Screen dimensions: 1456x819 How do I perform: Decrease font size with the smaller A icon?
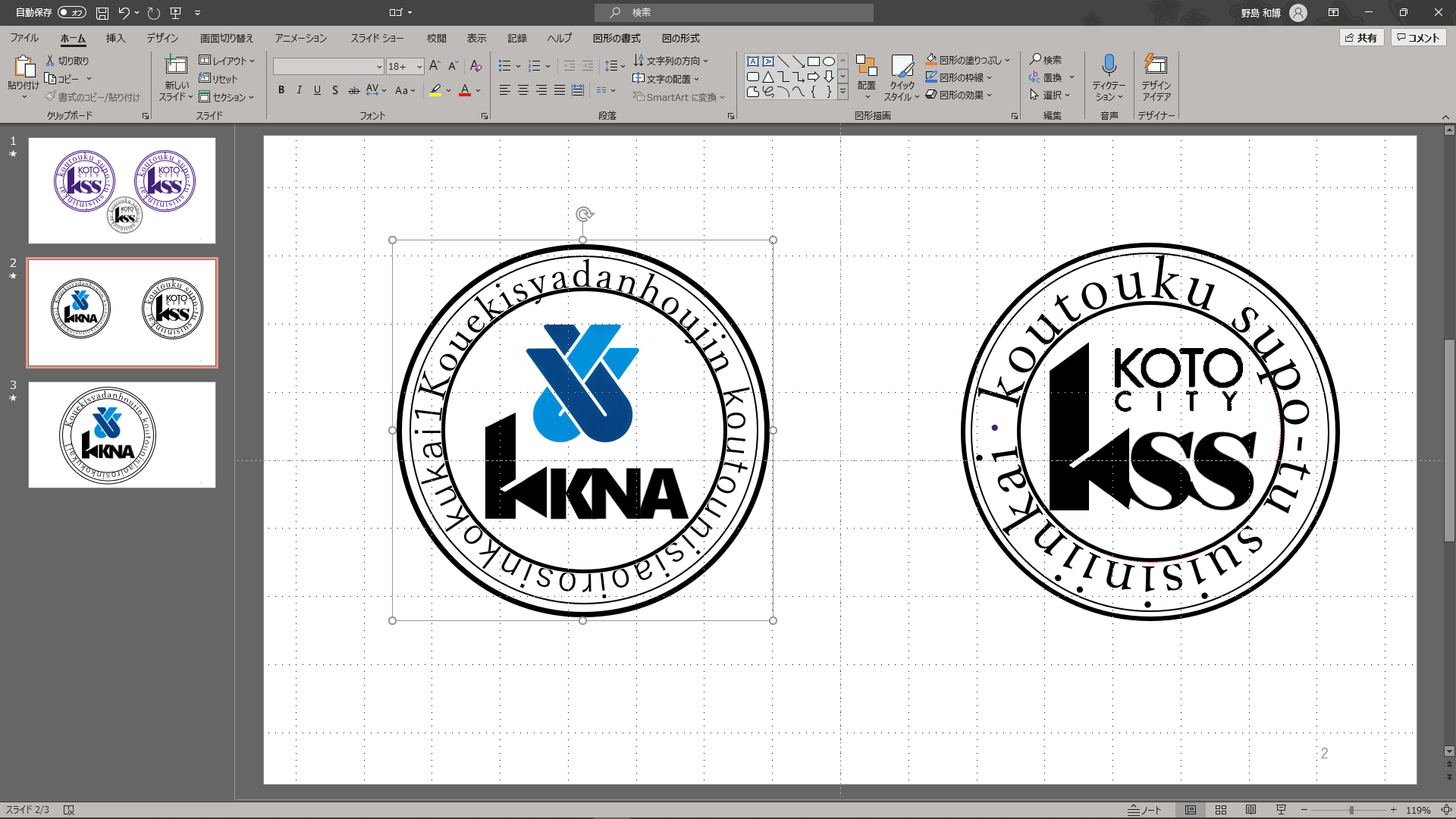(x=453, y=67)
